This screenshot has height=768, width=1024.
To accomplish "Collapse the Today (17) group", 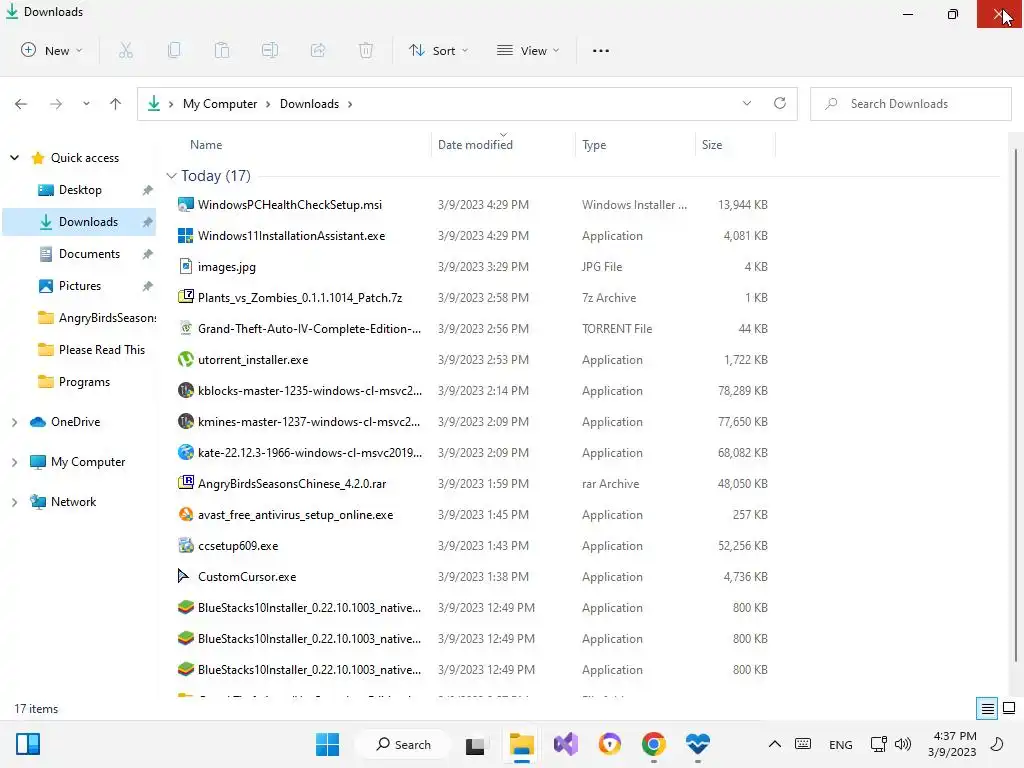I will click(171, 176).
